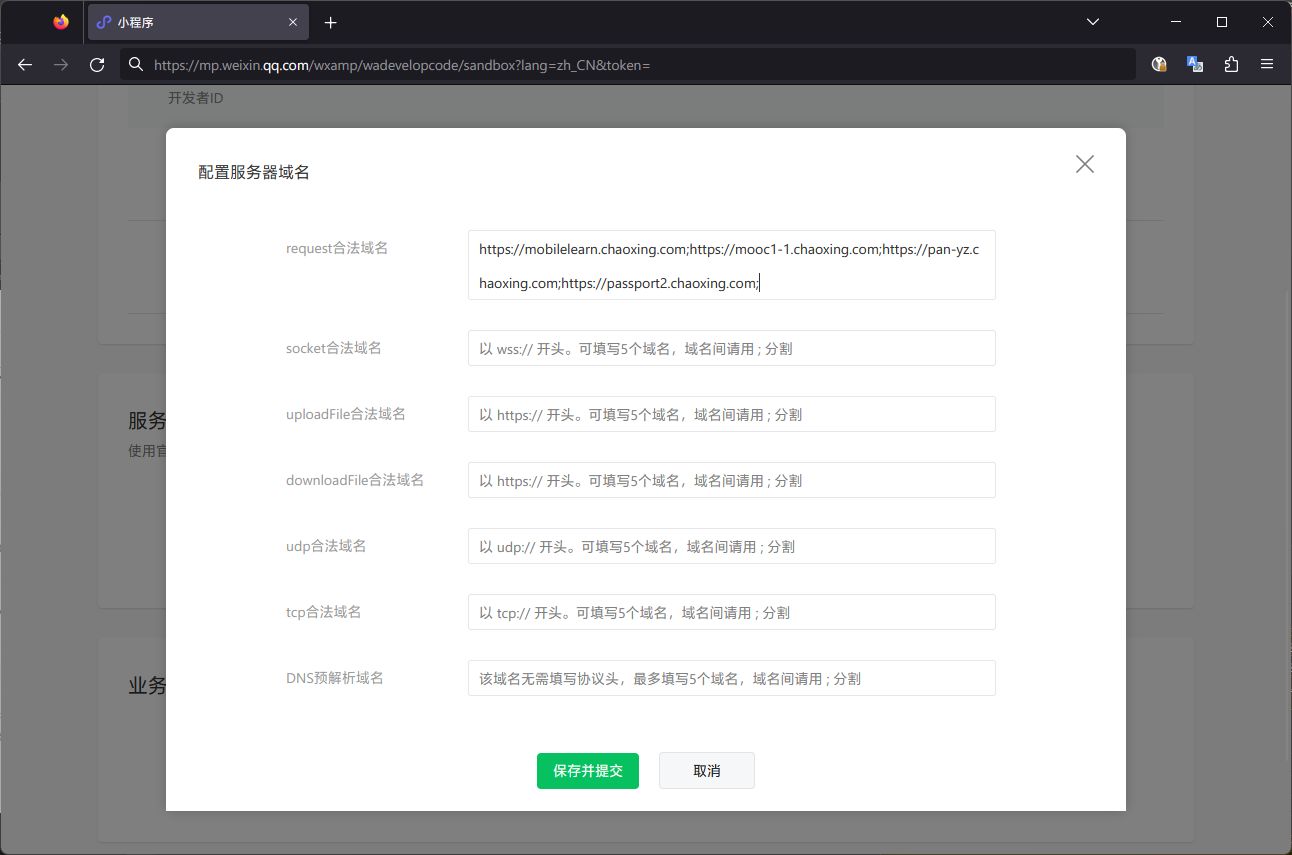Click the Firefox logo icon
Image resolution: width=1292 pixels, height=855 pixels.
[x=61, y=22]
